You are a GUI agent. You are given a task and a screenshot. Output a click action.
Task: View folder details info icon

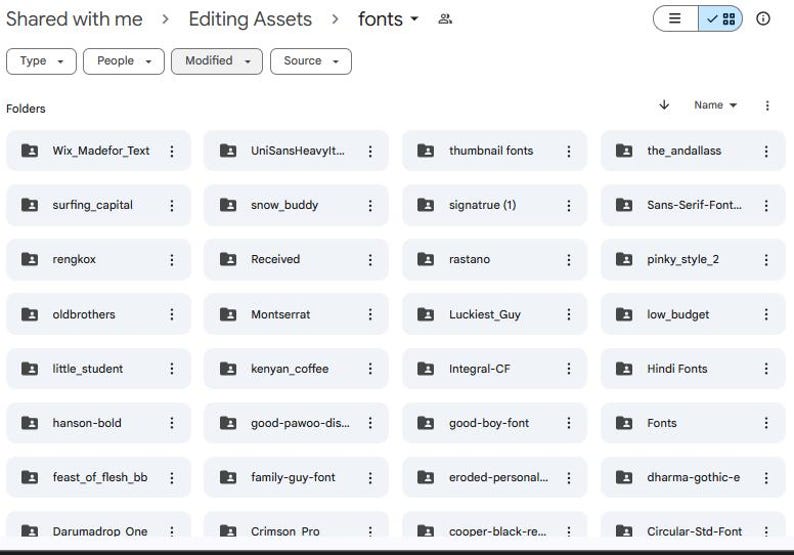tap(763, 19)
